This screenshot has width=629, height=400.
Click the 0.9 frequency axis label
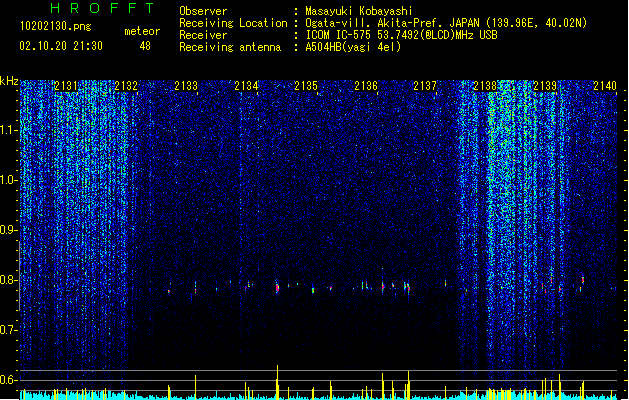pyautogui.click(x=8, y=230)
